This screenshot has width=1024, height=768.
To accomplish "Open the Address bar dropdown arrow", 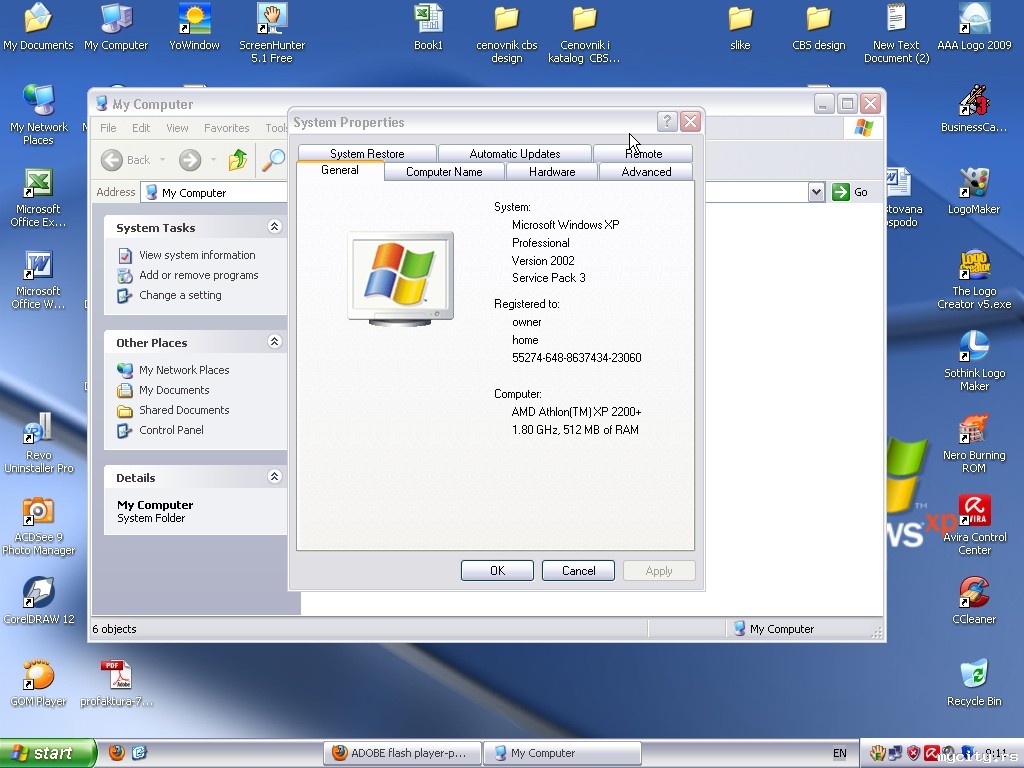I will (816, 192).
